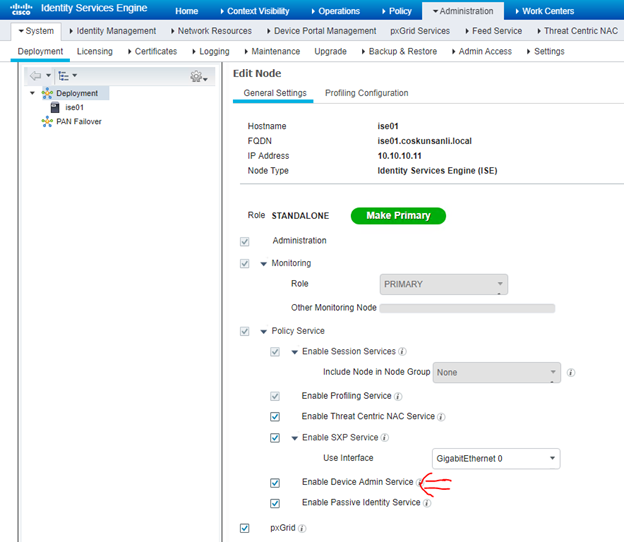The height and width of the screenshot is (542, 624).
Task: Show info for Enable Profiling Service
Action: point(398,396)
